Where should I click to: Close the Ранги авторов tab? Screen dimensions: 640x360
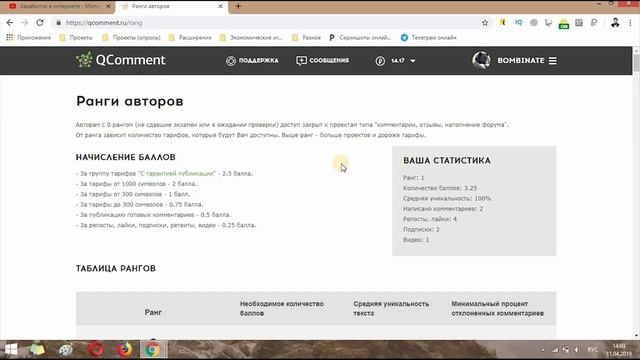[220, 6]
